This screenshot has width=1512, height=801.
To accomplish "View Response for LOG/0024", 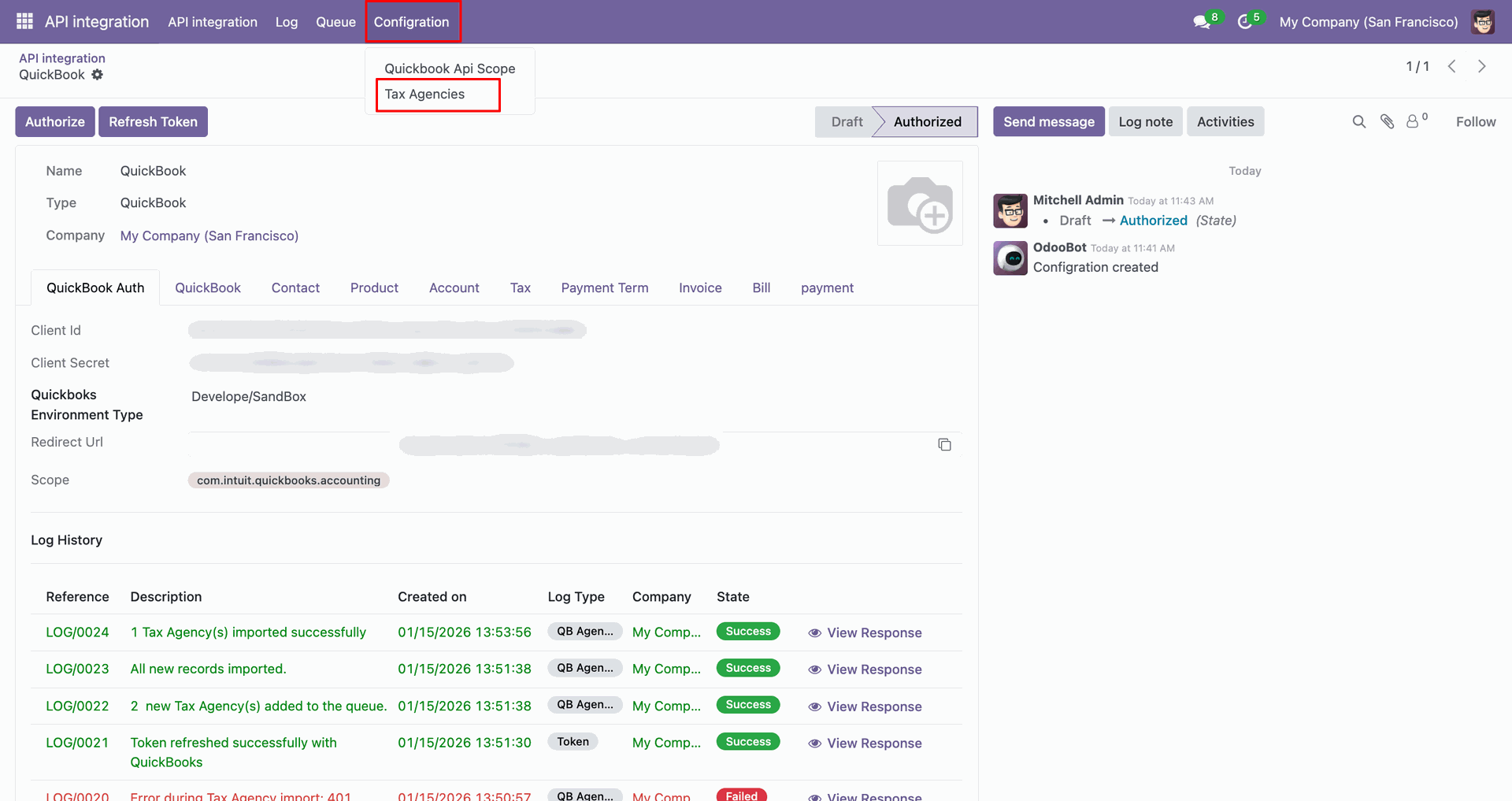I will [865, 632].
